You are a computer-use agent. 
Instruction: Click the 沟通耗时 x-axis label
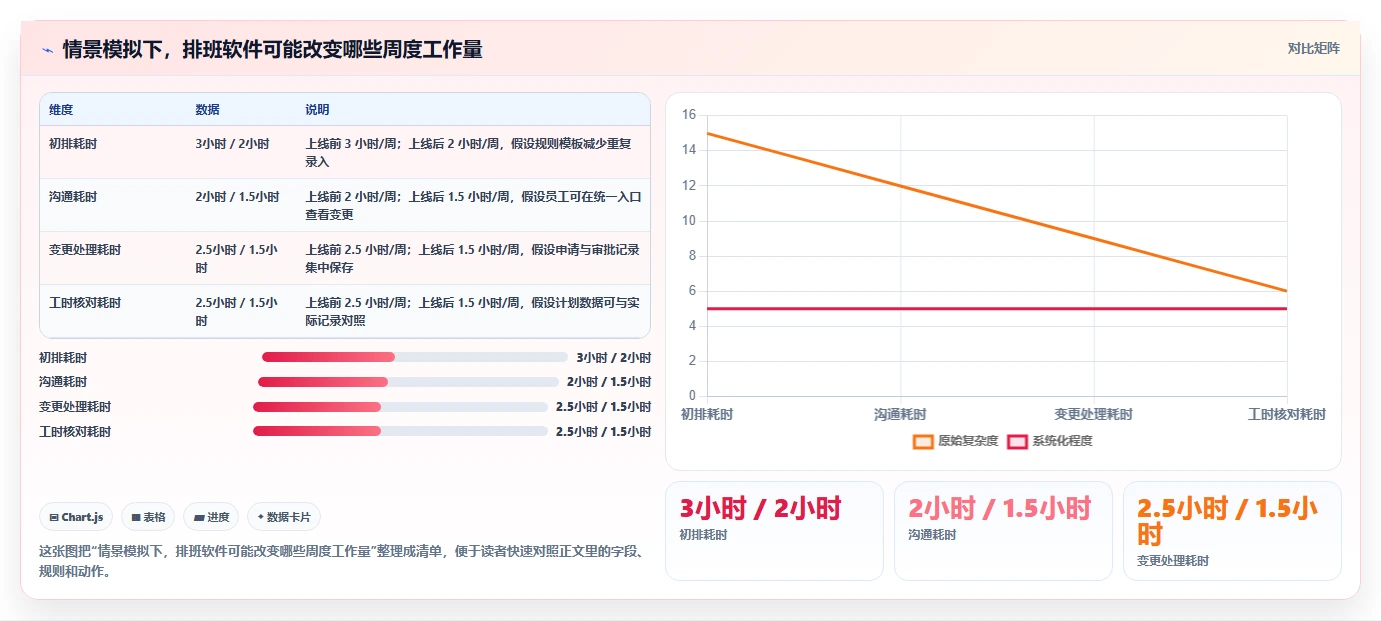(x=900, y=414)
